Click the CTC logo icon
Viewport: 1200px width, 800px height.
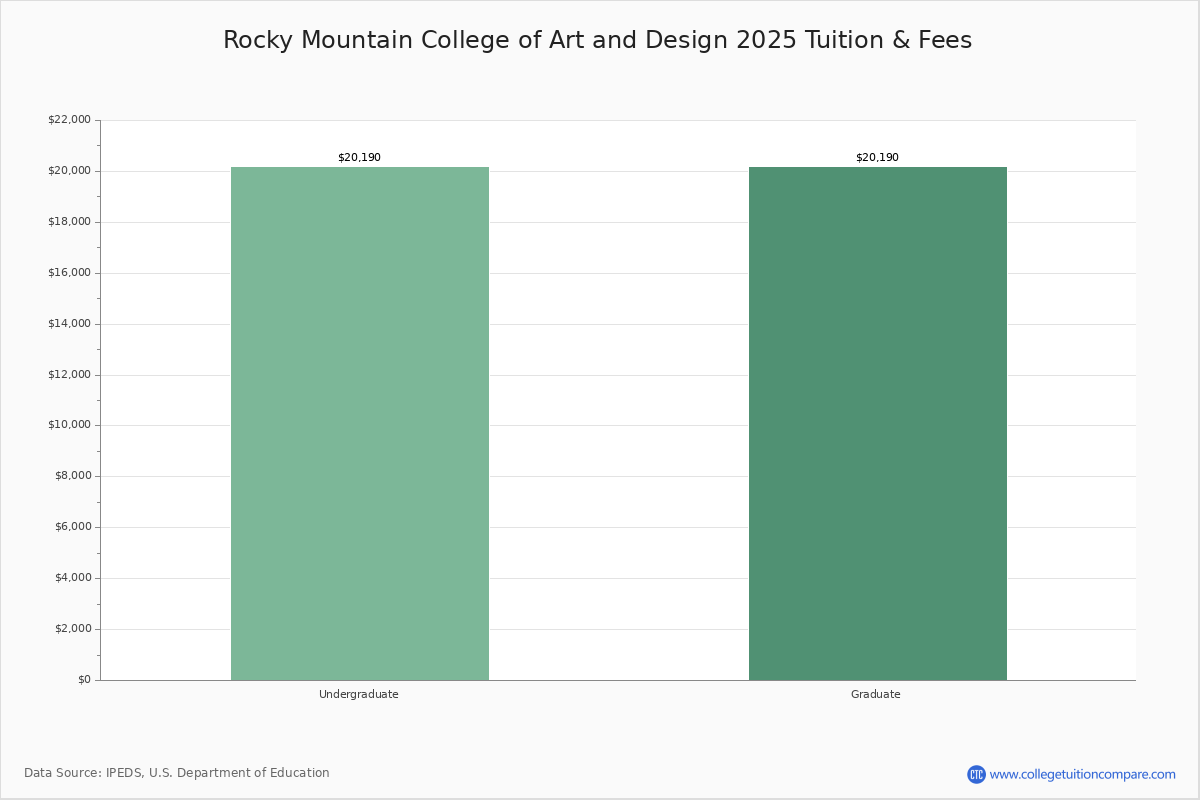976,774
